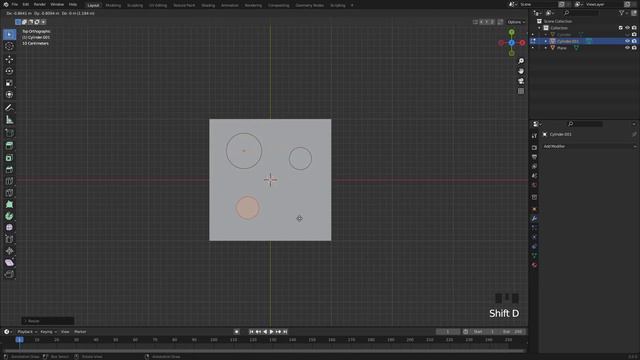Click the timeline current frame marker

19,340
